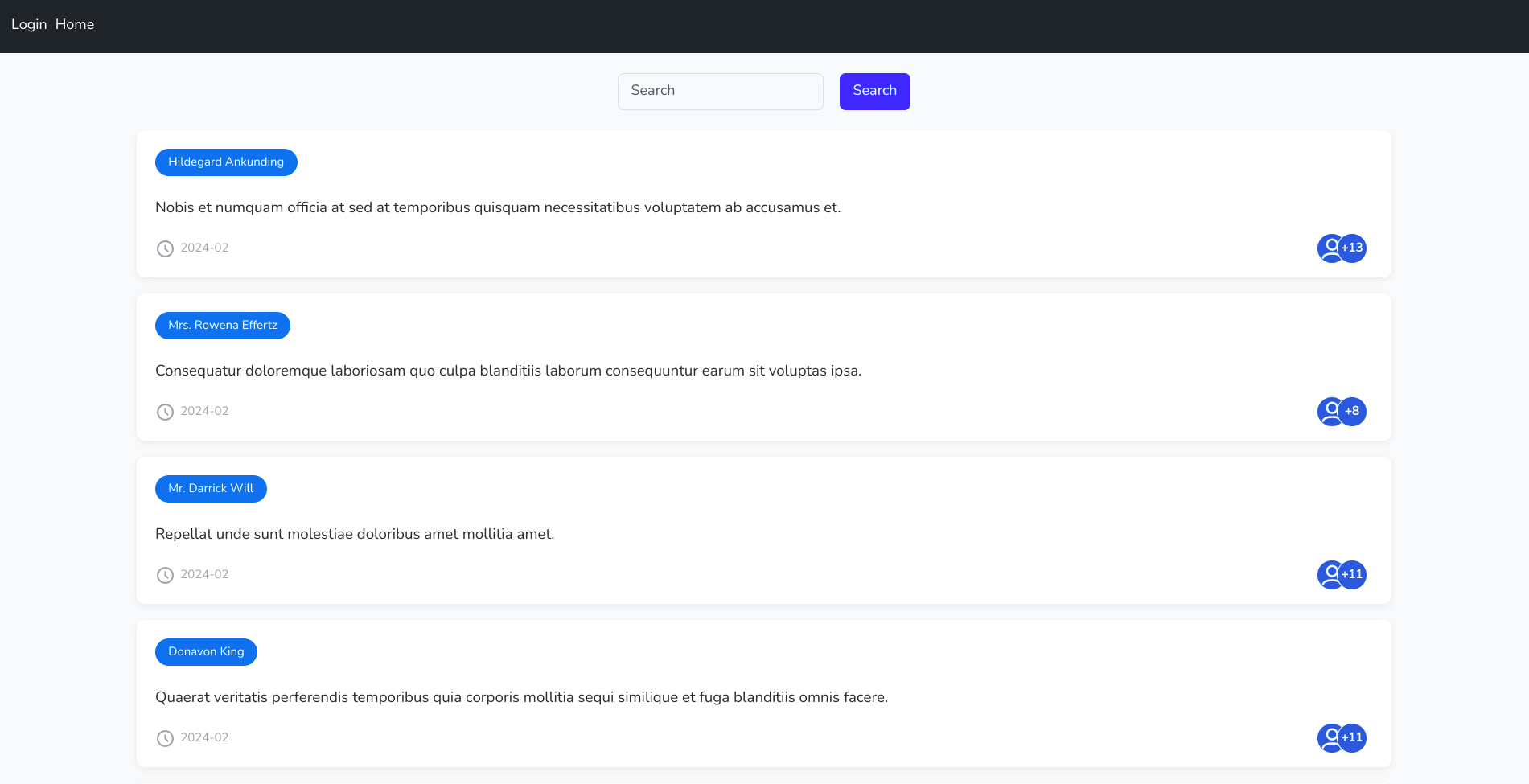Image resolution: width=1529 pixels, height=784 pixels.
Task: Click 2024-02 date in Rowena Effertz card
Action: point(204,411)
